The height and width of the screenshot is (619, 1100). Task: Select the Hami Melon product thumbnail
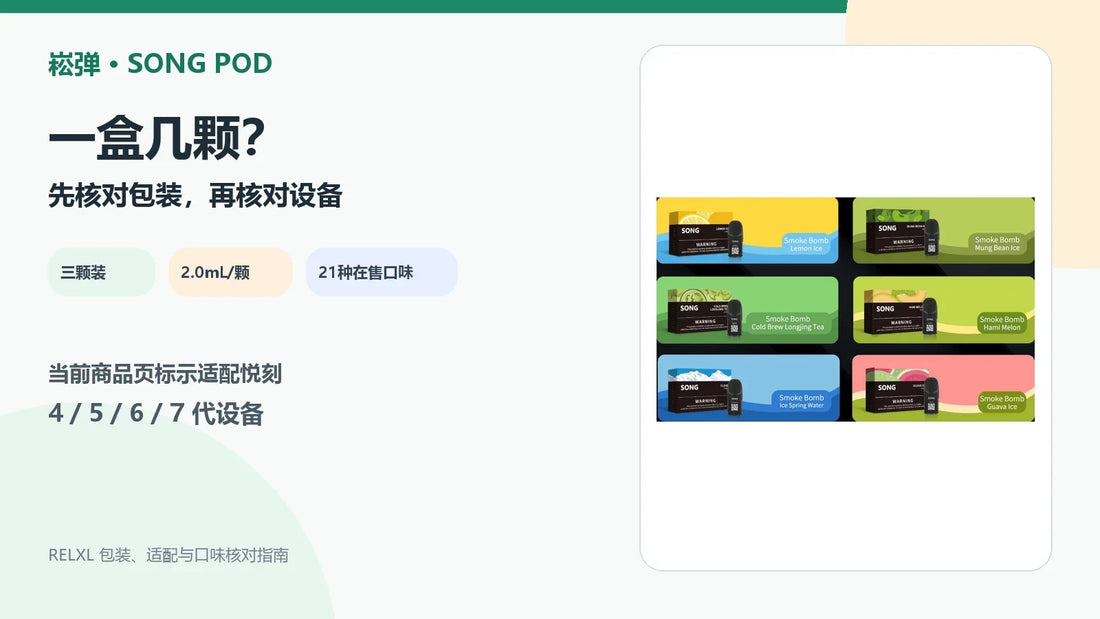943,310
